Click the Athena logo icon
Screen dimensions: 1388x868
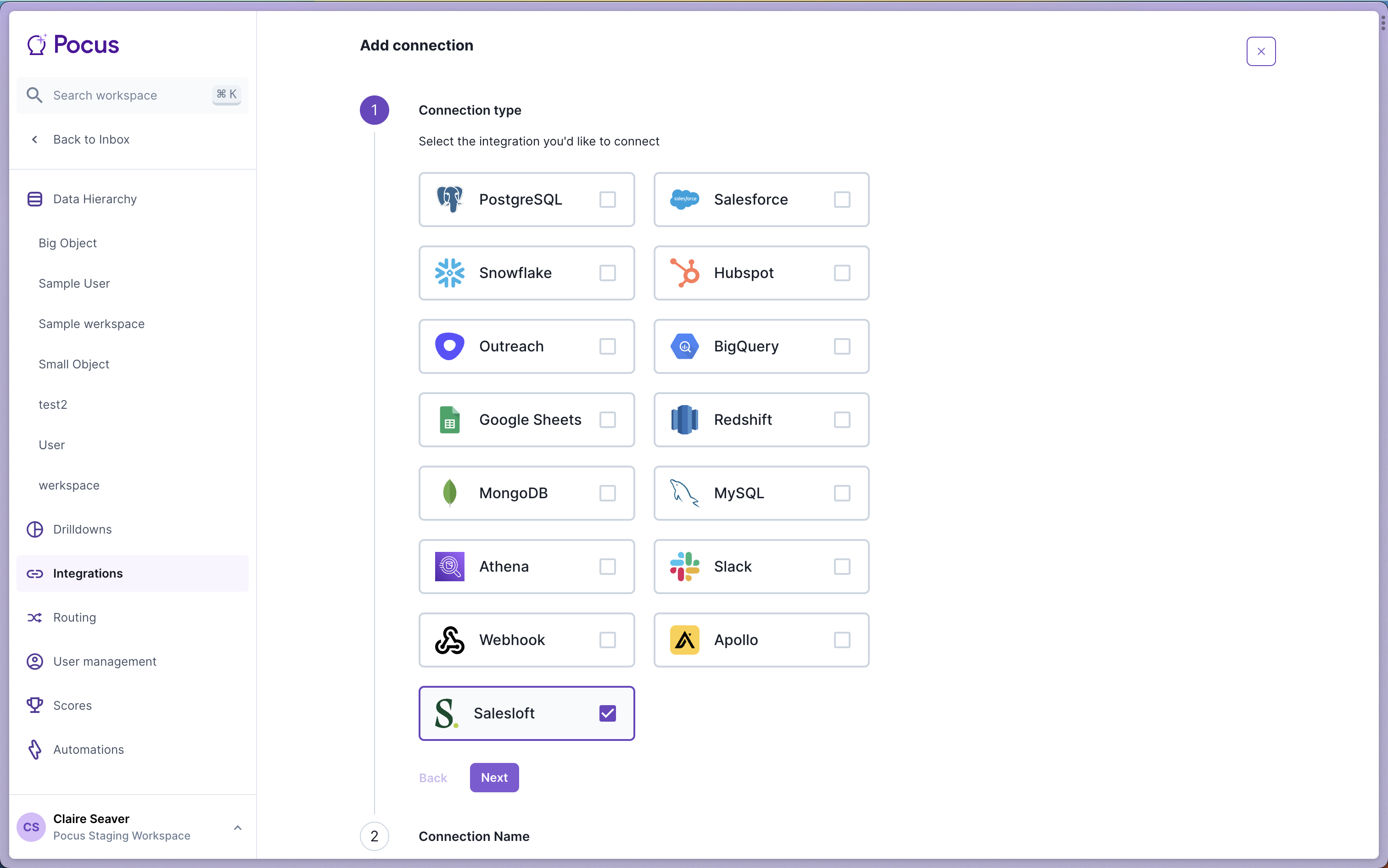point(449,567)
